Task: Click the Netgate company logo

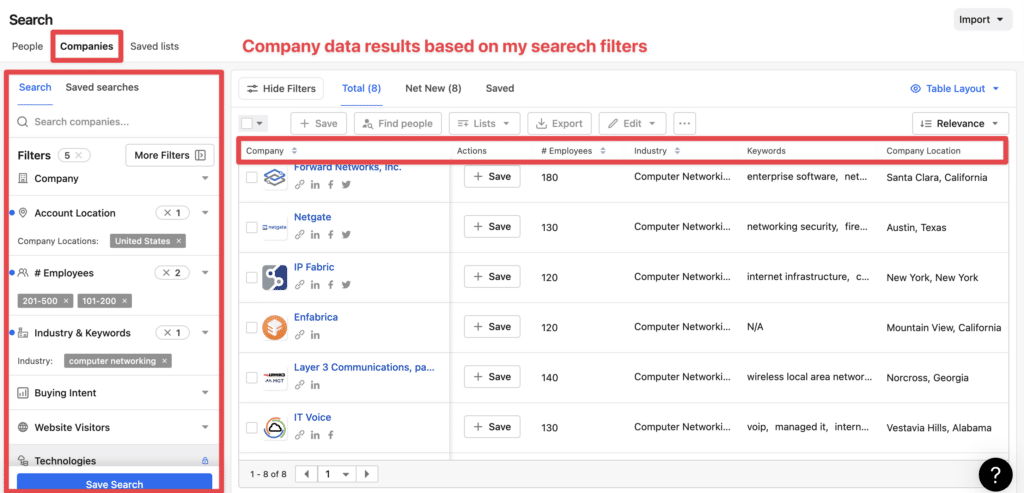Action: coord(275,227)
